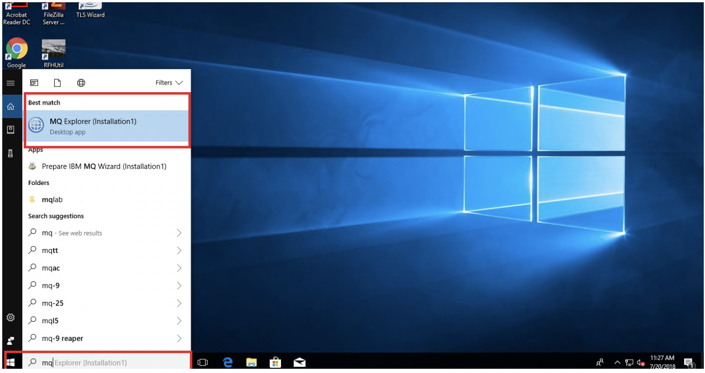Expand arrow next to mqtt suggestion
This screenshot has width=705, height=373.
(179, 250)
